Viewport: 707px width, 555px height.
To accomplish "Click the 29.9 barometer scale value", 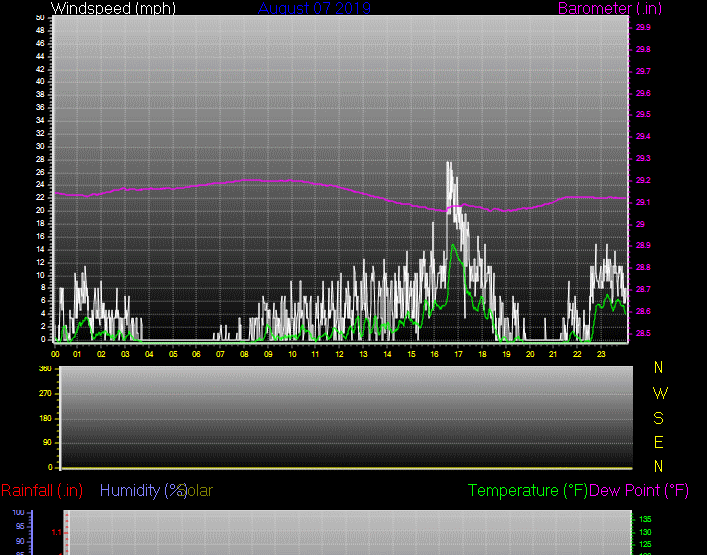I will [643, 28].
